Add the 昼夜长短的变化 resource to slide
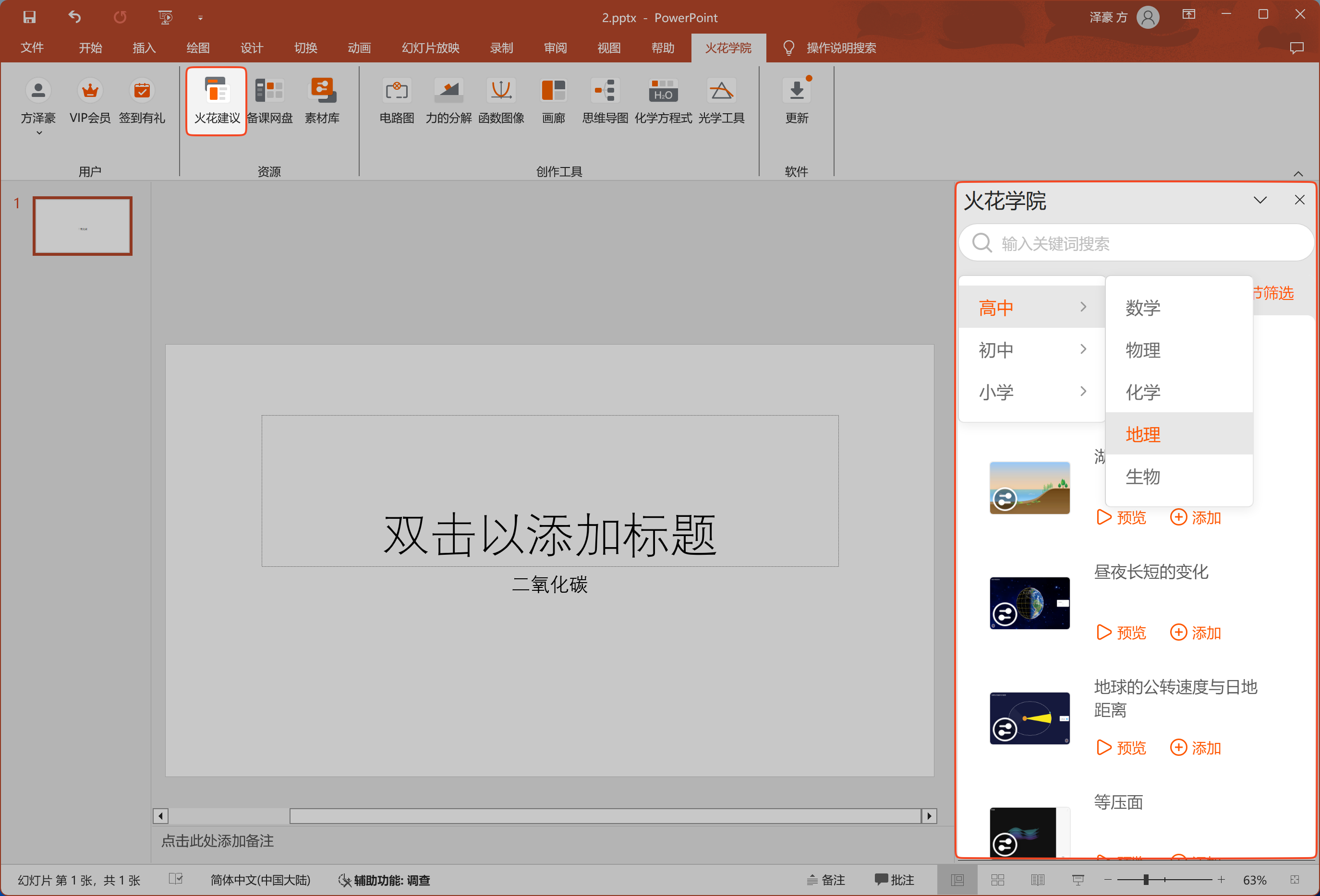 coord(1196,633)
